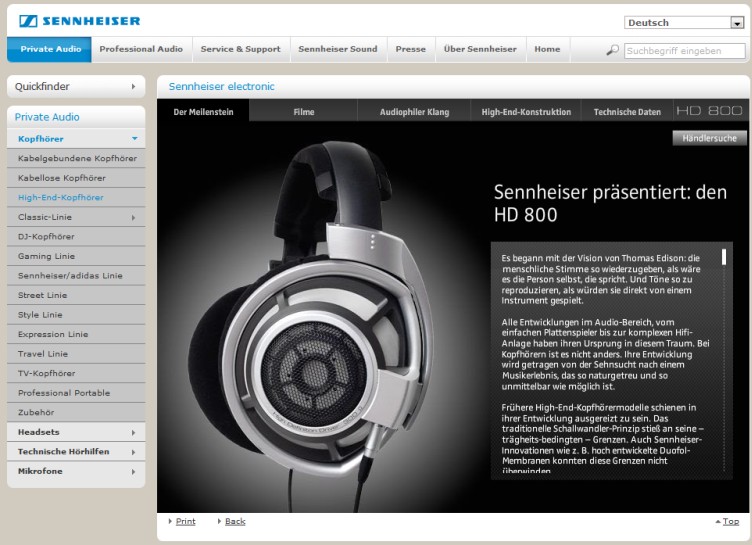Go to Service & Support

[240, 49]
